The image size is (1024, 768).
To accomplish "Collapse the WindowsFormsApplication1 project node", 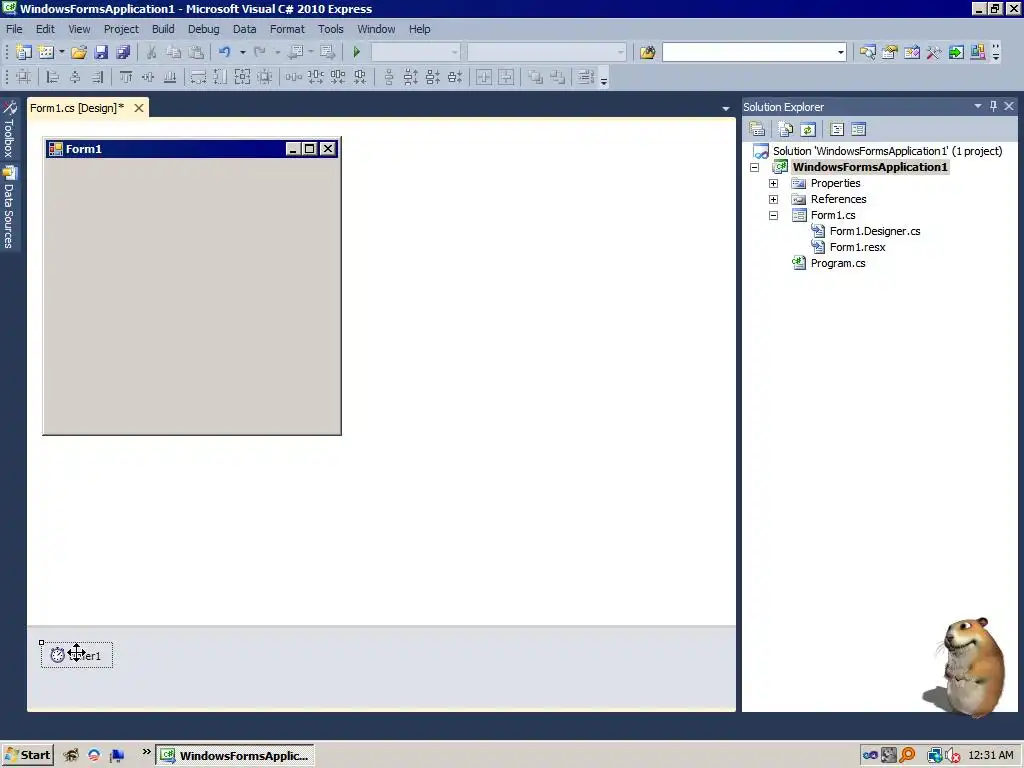I will click(754, 167).
